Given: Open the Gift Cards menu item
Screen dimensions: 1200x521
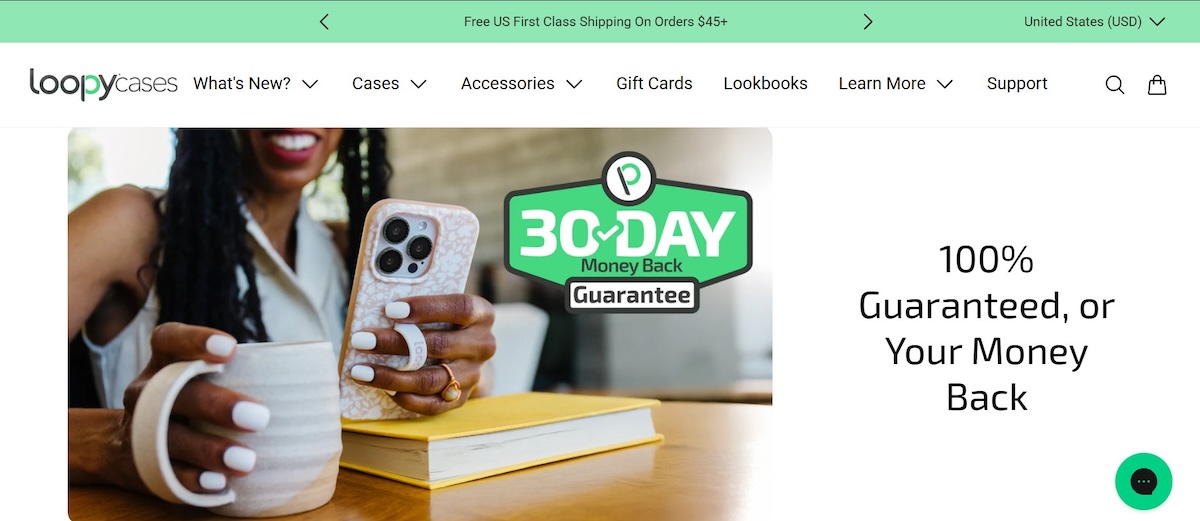Looking at the screenshot, I should coord(654,84).
